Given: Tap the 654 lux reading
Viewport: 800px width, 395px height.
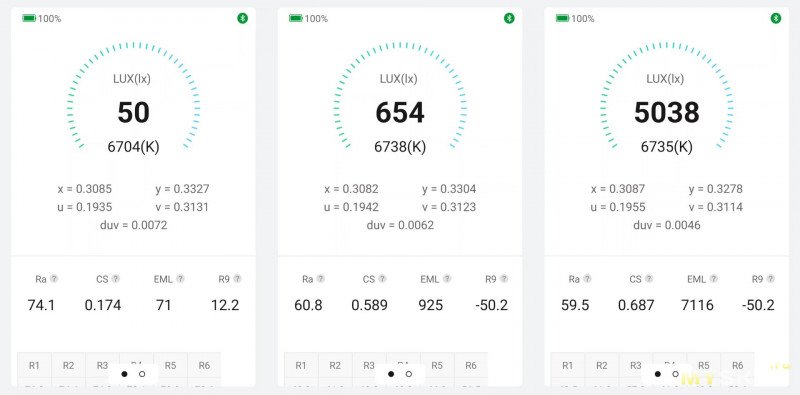Looking at the screenshot, I should pos(400,113).
